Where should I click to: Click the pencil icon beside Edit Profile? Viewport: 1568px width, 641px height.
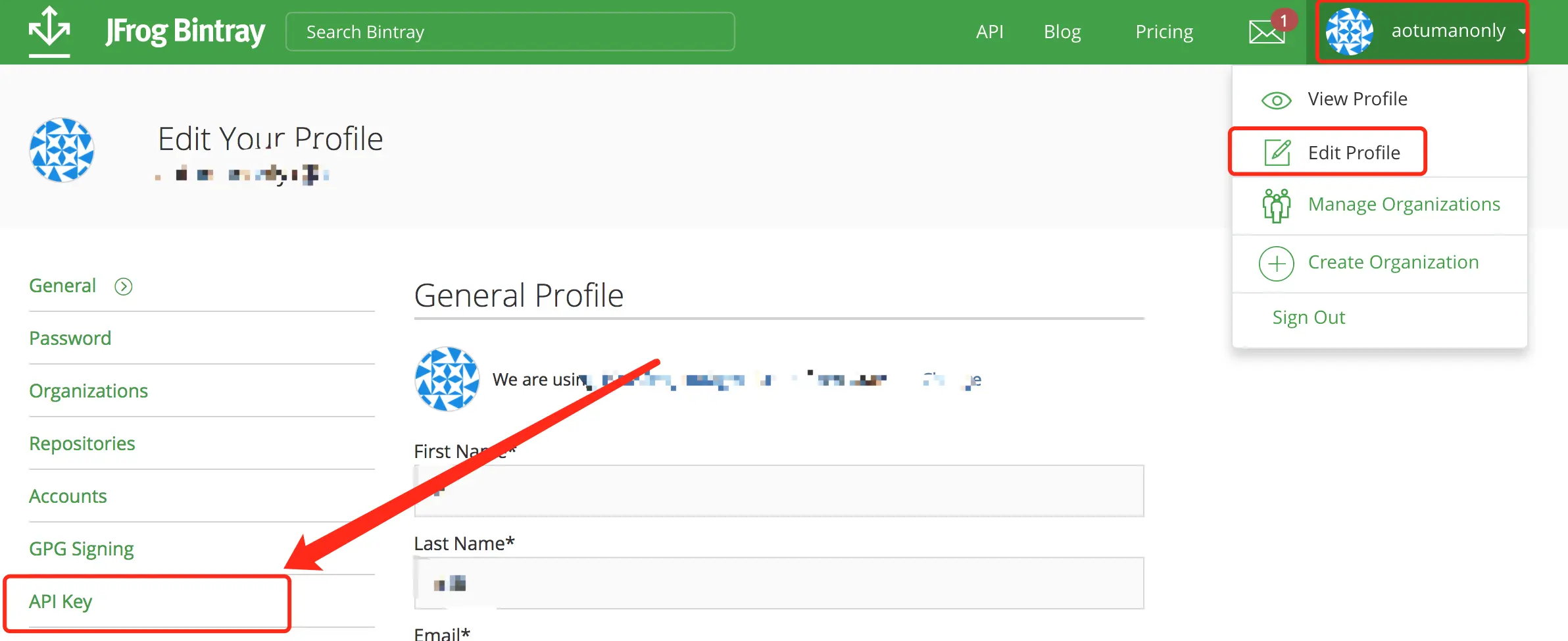pyautogui.click(x=1277, y=153)
